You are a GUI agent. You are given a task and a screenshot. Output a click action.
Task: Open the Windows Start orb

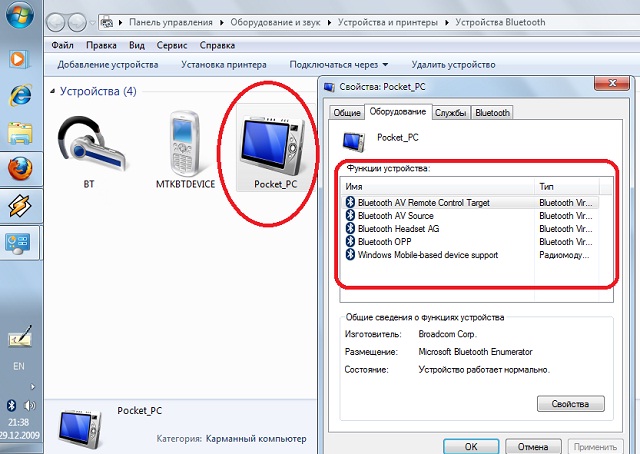click(x=19, y=13)
